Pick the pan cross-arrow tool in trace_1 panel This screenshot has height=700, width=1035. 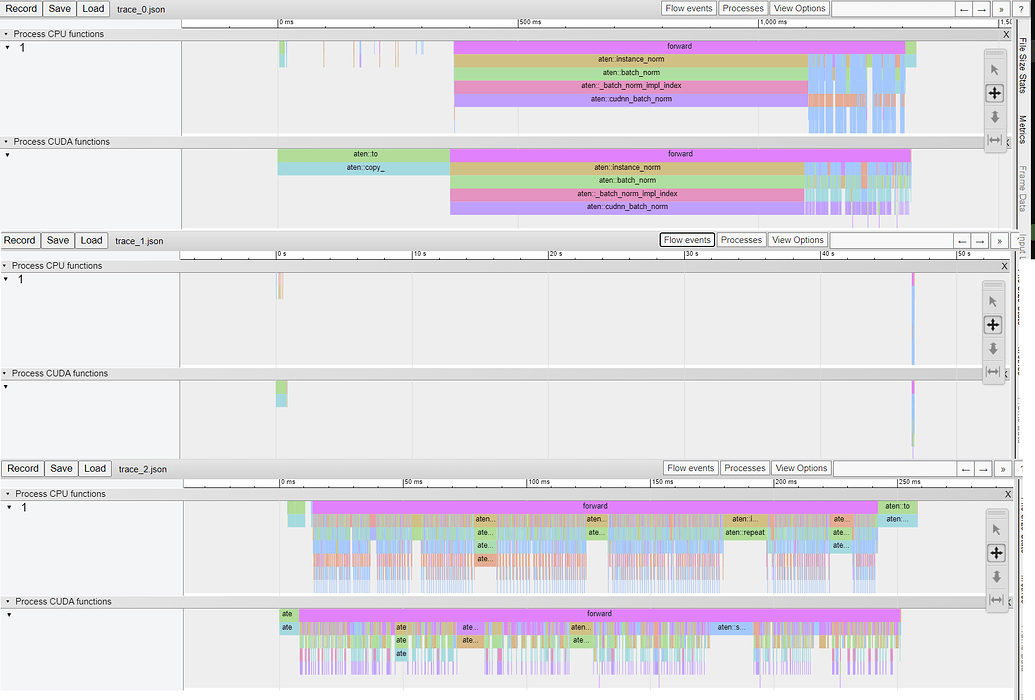pos(992,325)
